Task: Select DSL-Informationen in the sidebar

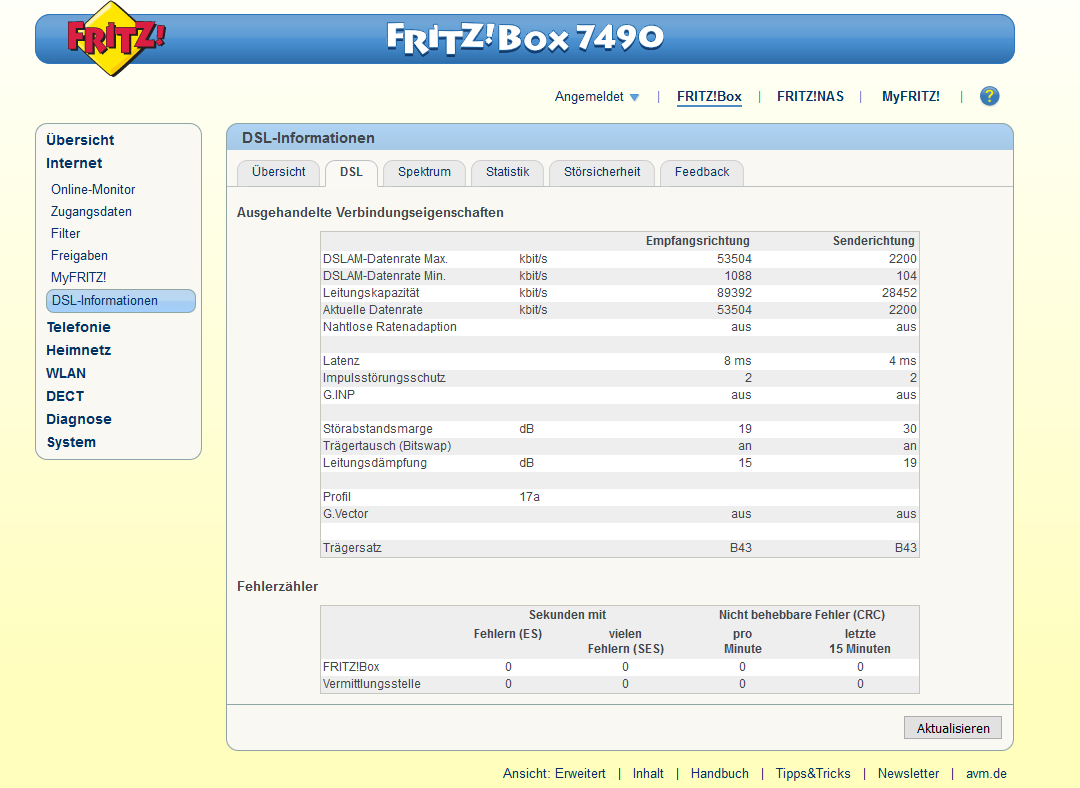Action: [x=121, y=301]
